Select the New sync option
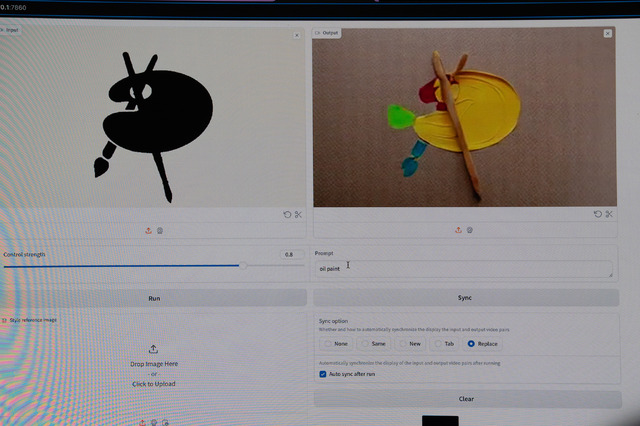This screenshot has width=640, height=426. click(x=410, y=344)
